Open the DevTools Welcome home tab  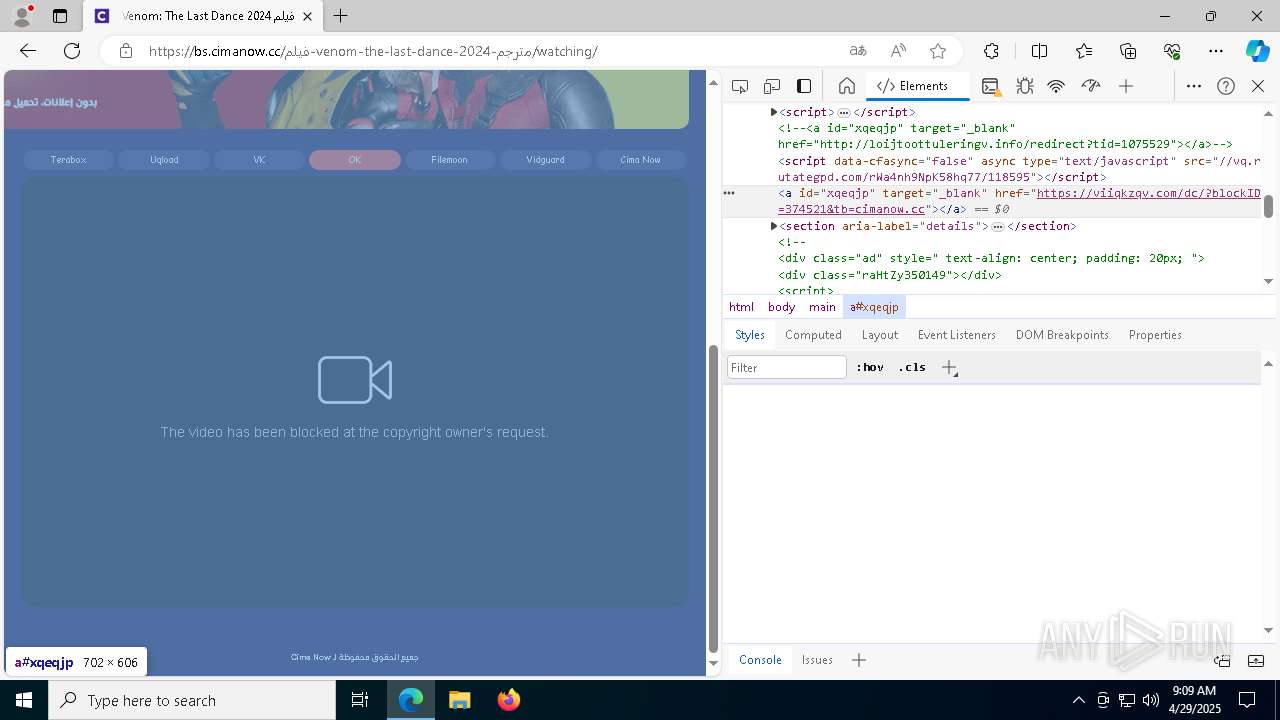pyautogui.click(x=847, y=86)
